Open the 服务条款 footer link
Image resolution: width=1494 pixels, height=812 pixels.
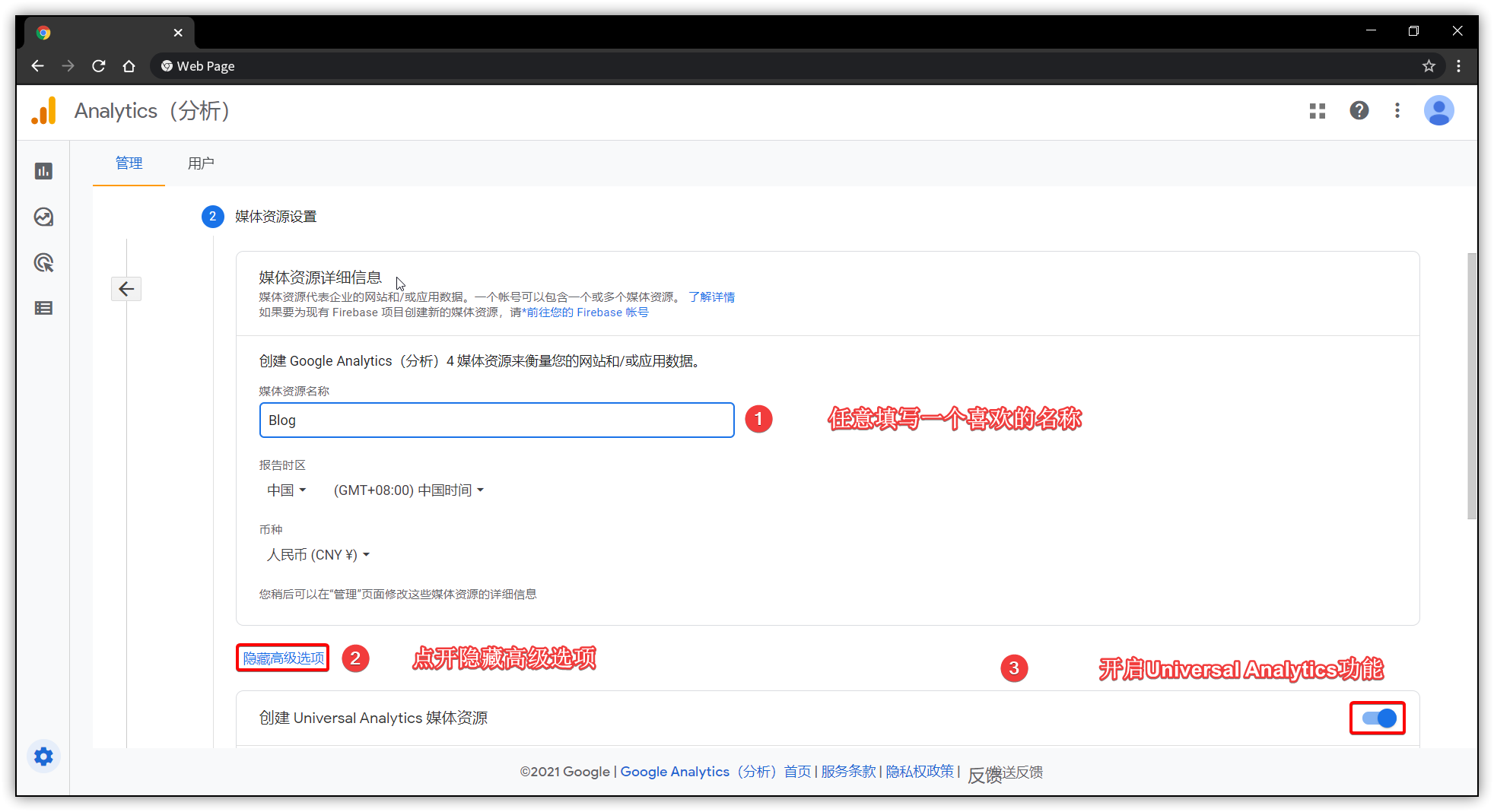point(848,772)
